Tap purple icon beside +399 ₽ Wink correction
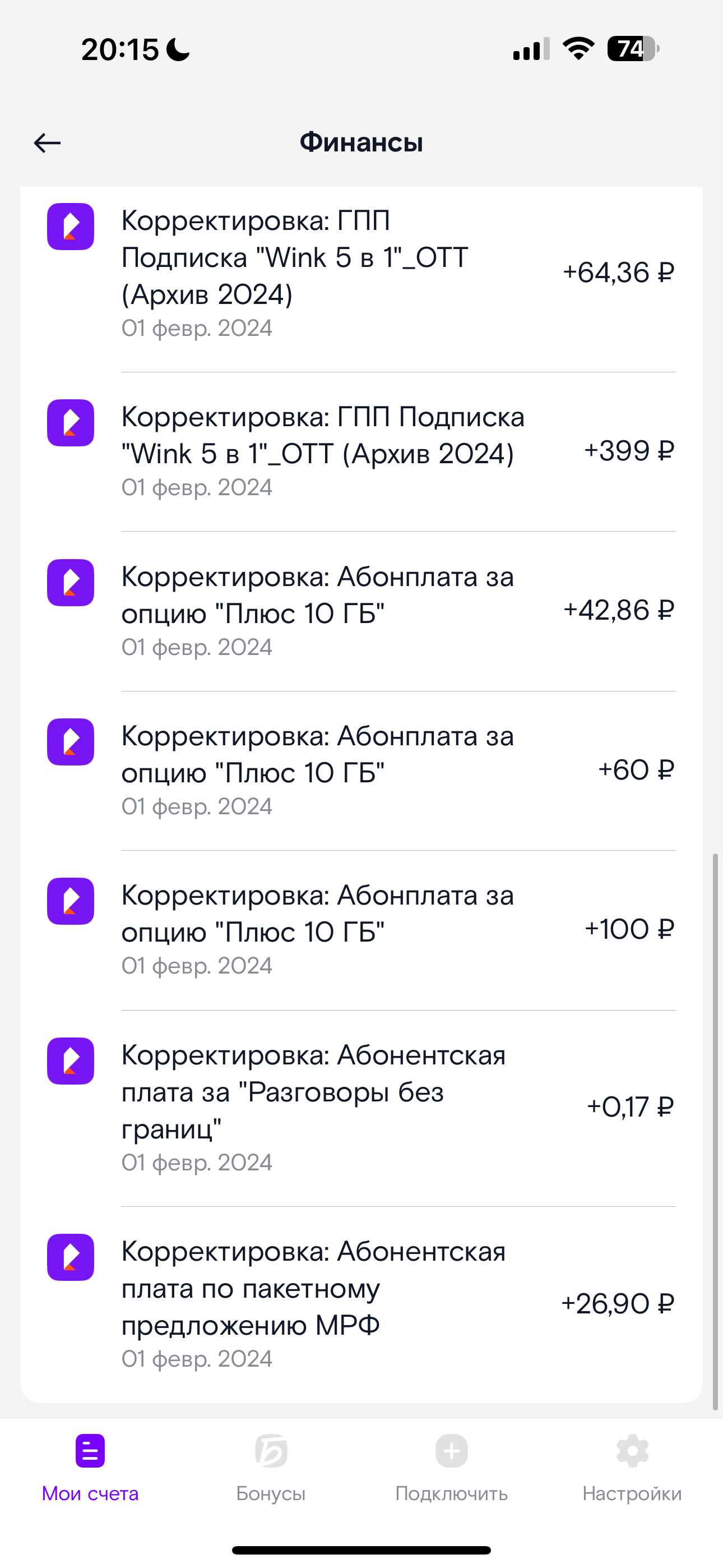The image size is (723, 1568). 71,423
